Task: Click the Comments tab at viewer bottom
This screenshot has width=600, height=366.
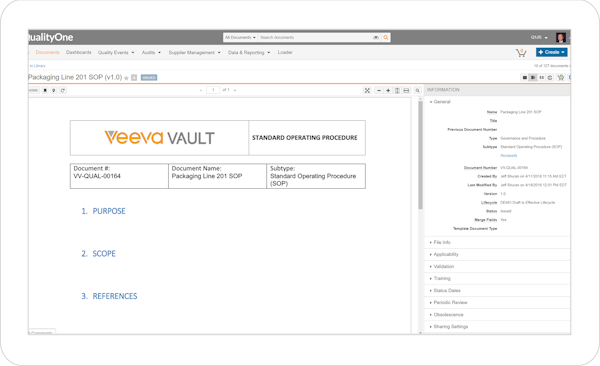Action: tap(42, 332)
